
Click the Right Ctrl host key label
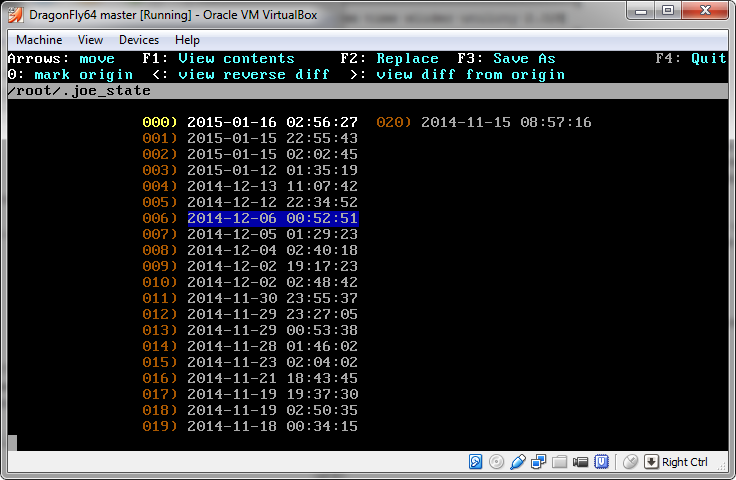point(685,462)
